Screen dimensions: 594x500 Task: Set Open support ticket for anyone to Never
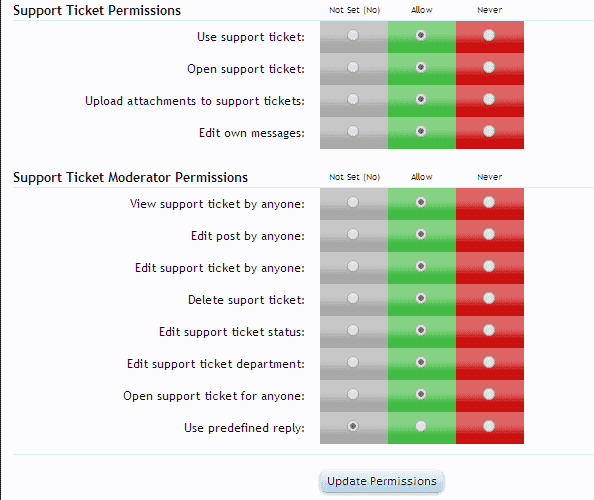489,394
